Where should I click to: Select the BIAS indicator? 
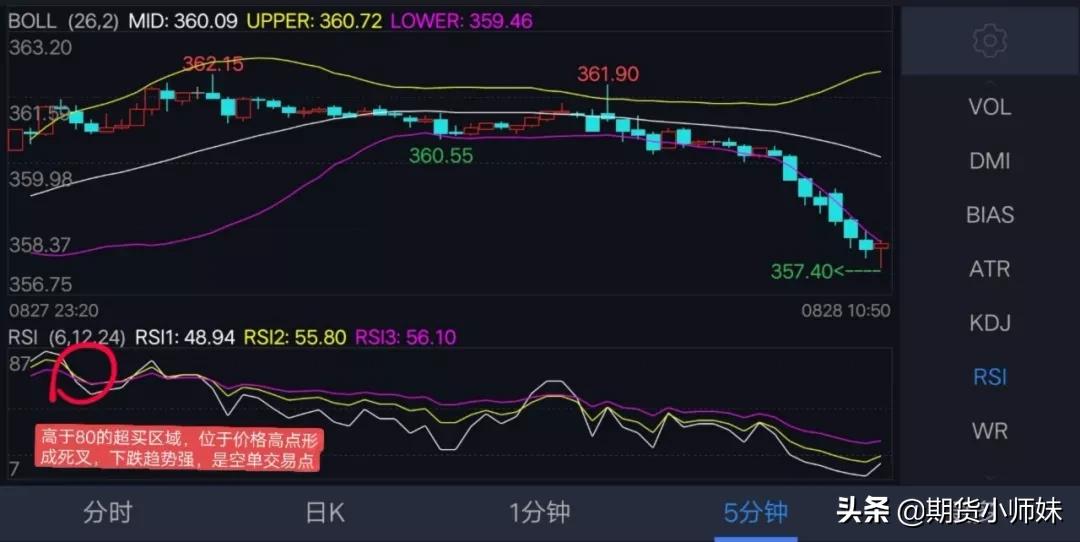click(x=990, y=215)
